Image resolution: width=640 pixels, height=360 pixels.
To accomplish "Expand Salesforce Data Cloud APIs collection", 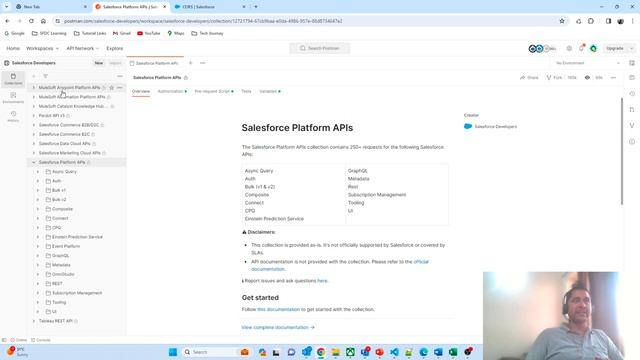I will point(34,144).
